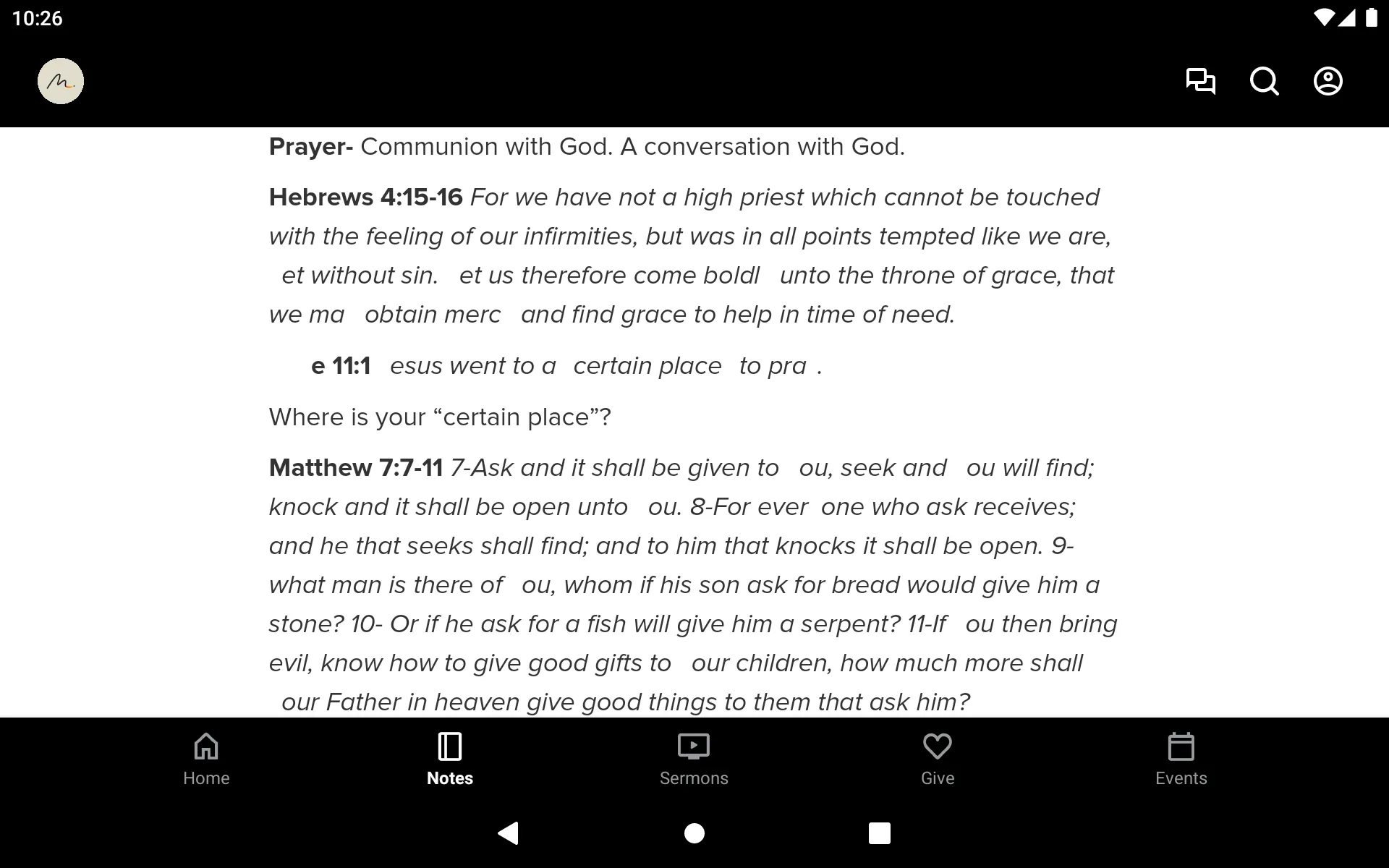Open app logo menu
This screenshot has height=868, width=1389.
60,80
